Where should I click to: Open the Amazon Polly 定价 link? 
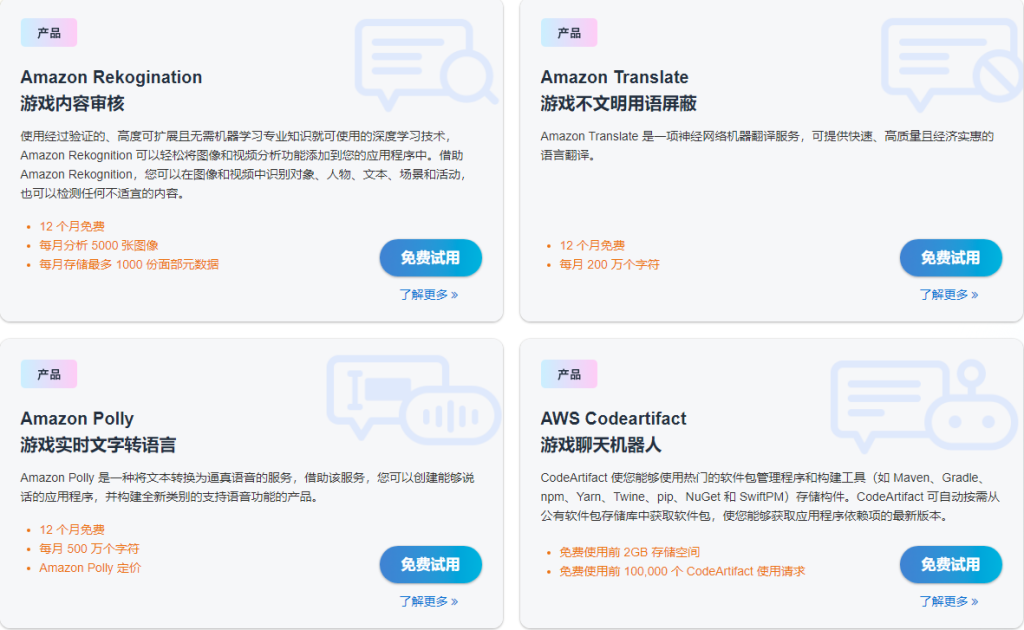click(x=90, y=567)
